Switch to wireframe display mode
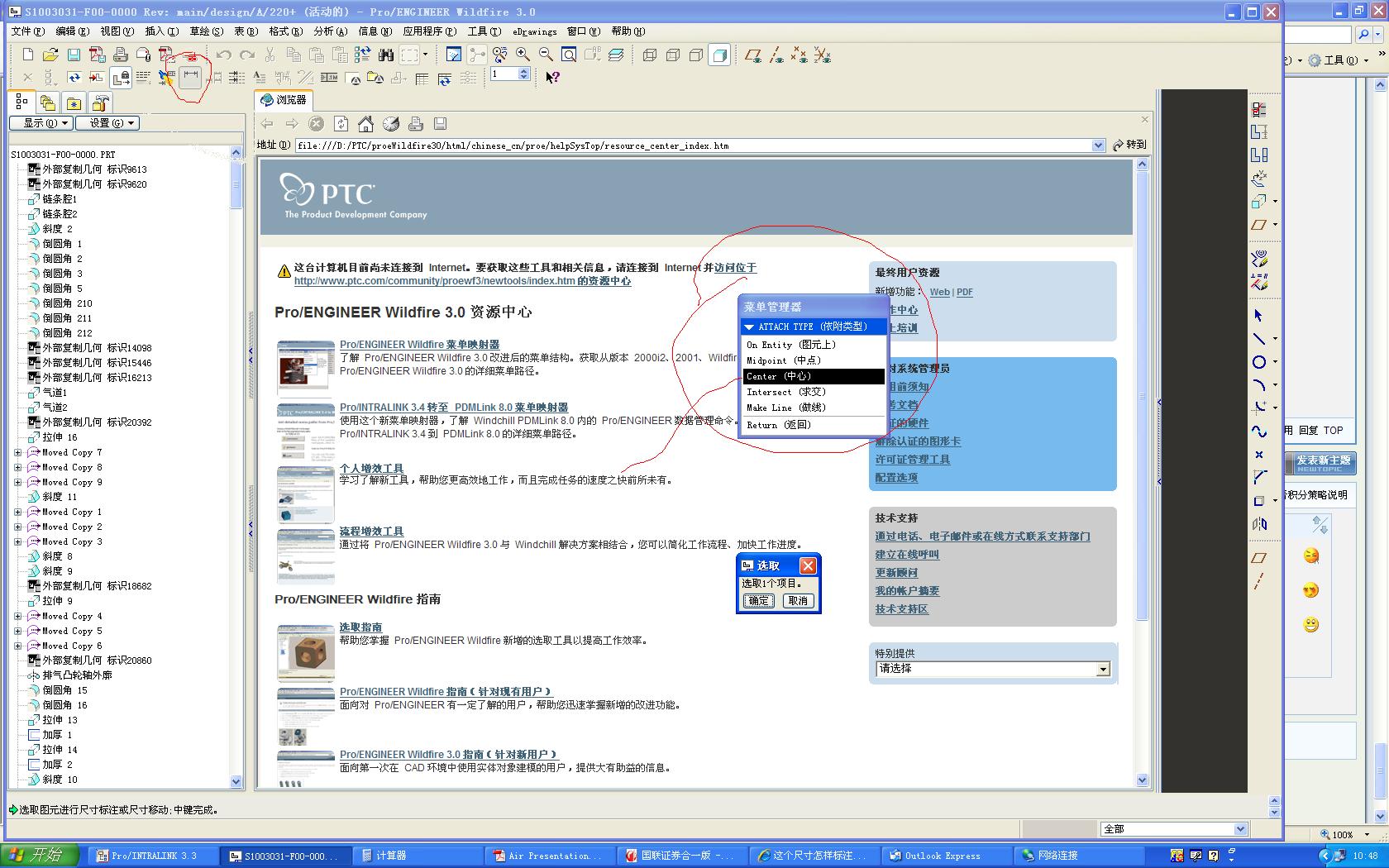 [650, 55]
